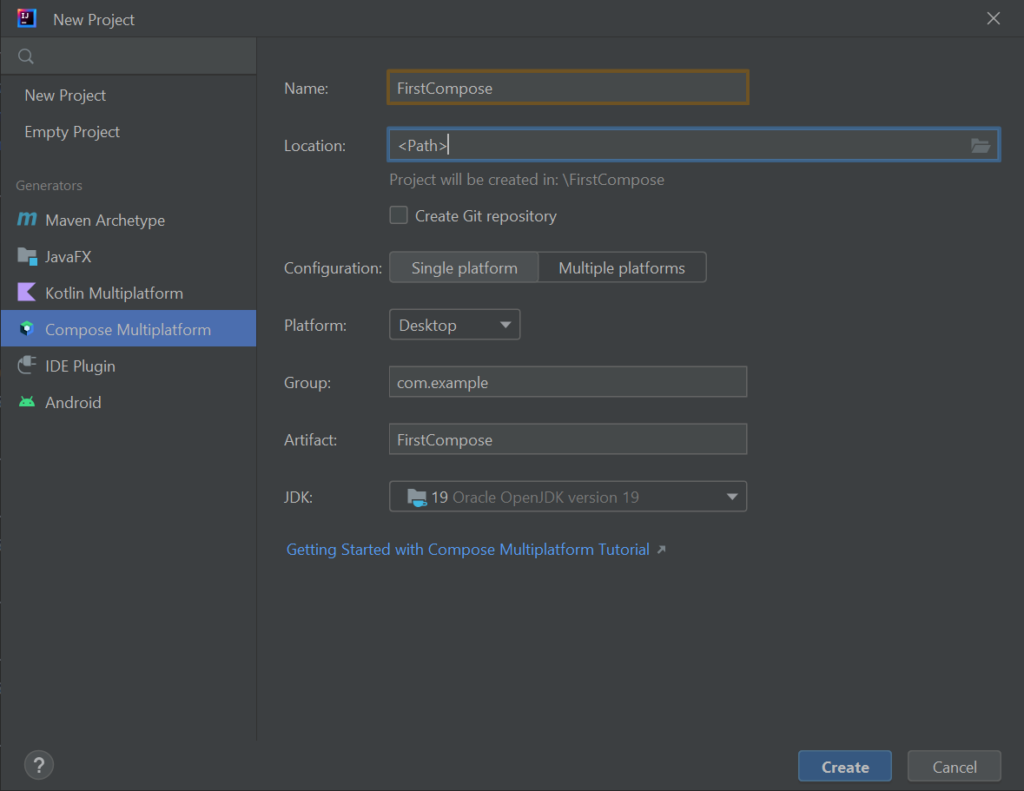Click the Name field label
The height and width of the screenshot is (791, 1024).
click(306, 88)
